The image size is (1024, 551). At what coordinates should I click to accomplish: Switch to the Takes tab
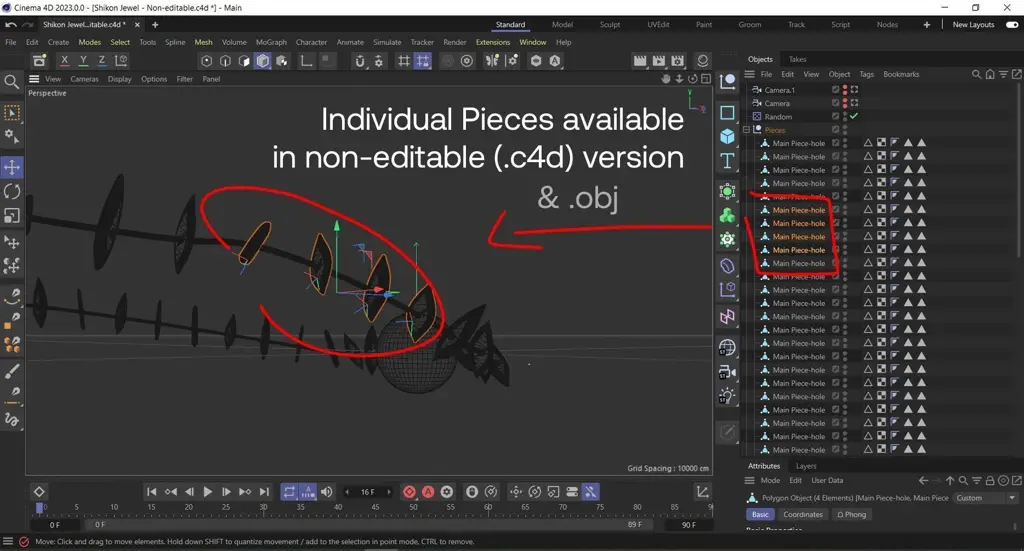797,59
